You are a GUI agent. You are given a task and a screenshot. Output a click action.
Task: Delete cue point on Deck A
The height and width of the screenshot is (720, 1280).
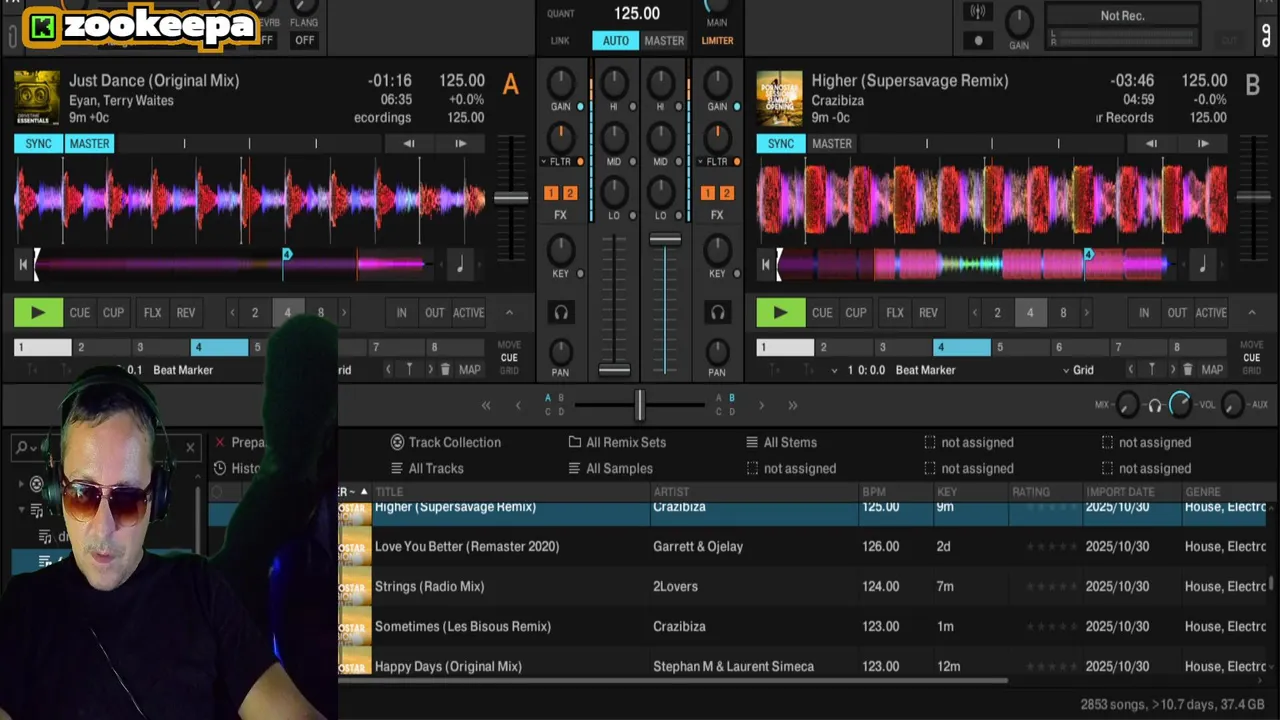pyautogui.click(x=445, y=370)
